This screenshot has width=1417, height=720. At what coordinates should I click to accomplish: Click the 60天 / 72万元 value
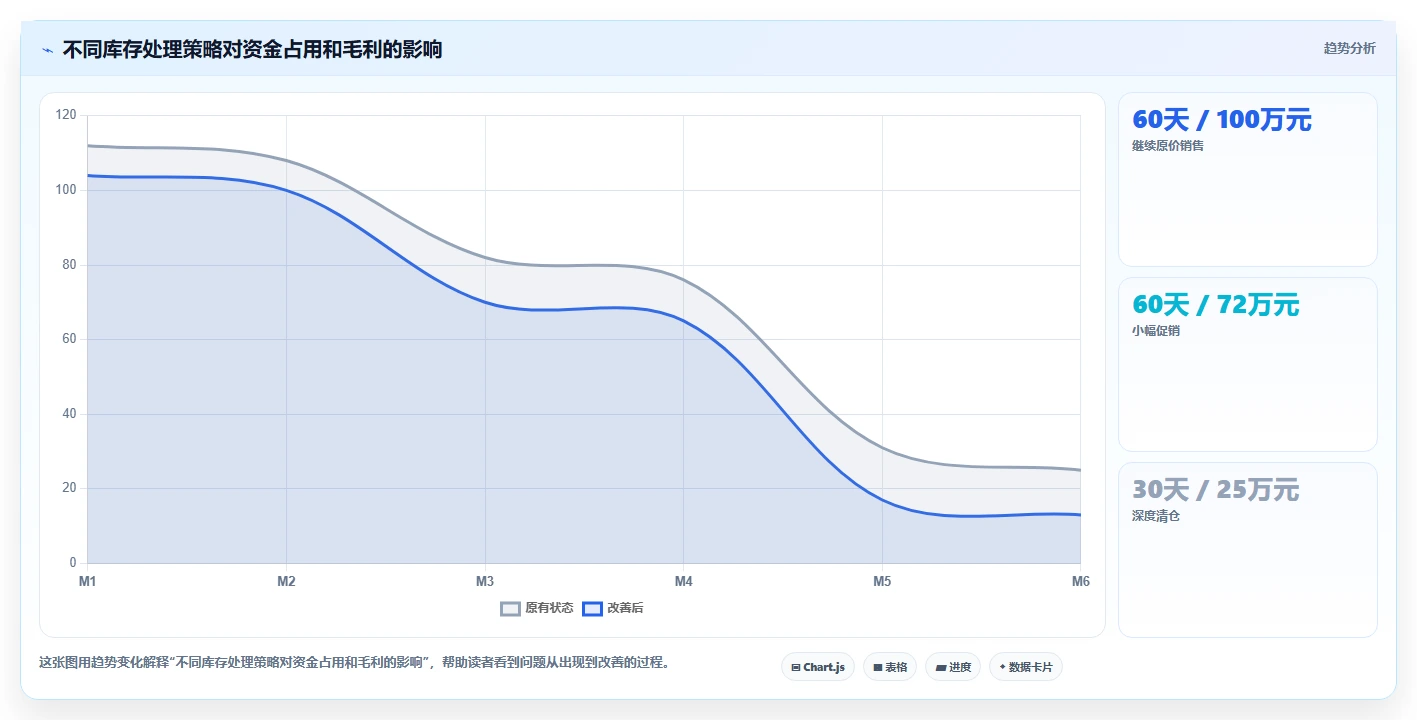1215,305
